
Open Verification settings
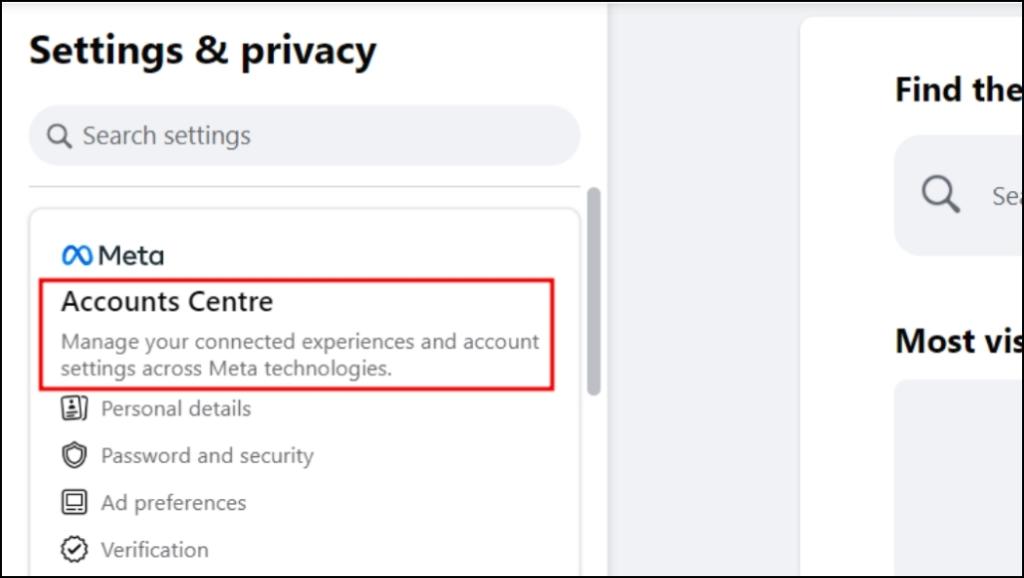pyautogui.click(x=155, y=549)
